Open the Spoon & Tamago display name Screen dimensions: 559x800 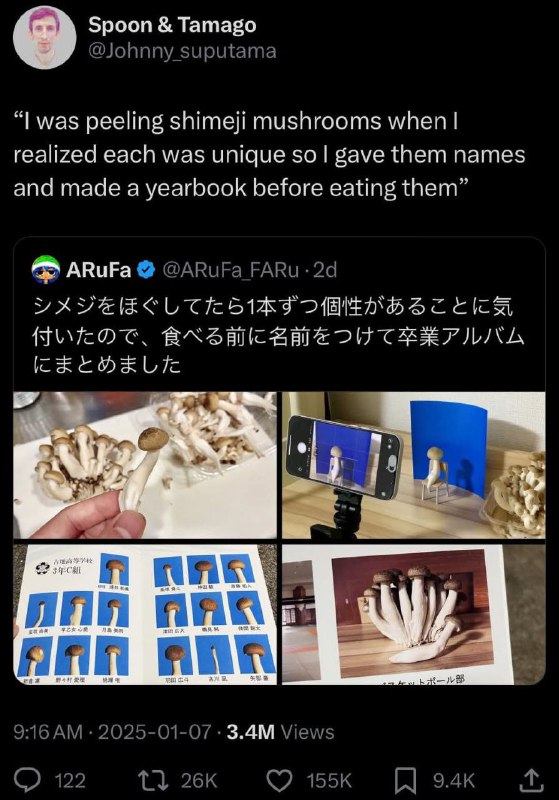pos(172,24)
